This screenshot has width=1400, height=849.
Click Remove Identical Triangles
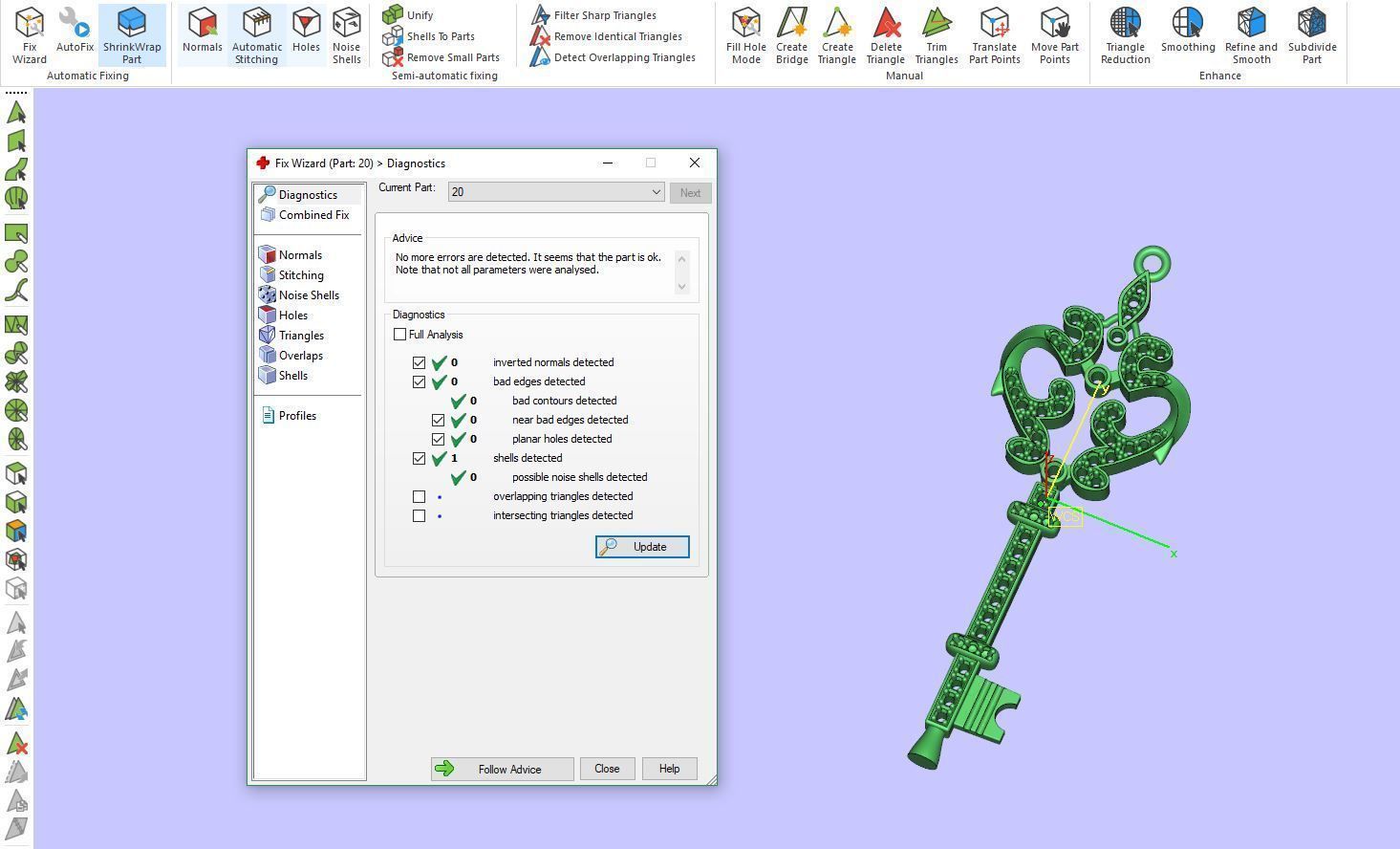coord(617,36)
